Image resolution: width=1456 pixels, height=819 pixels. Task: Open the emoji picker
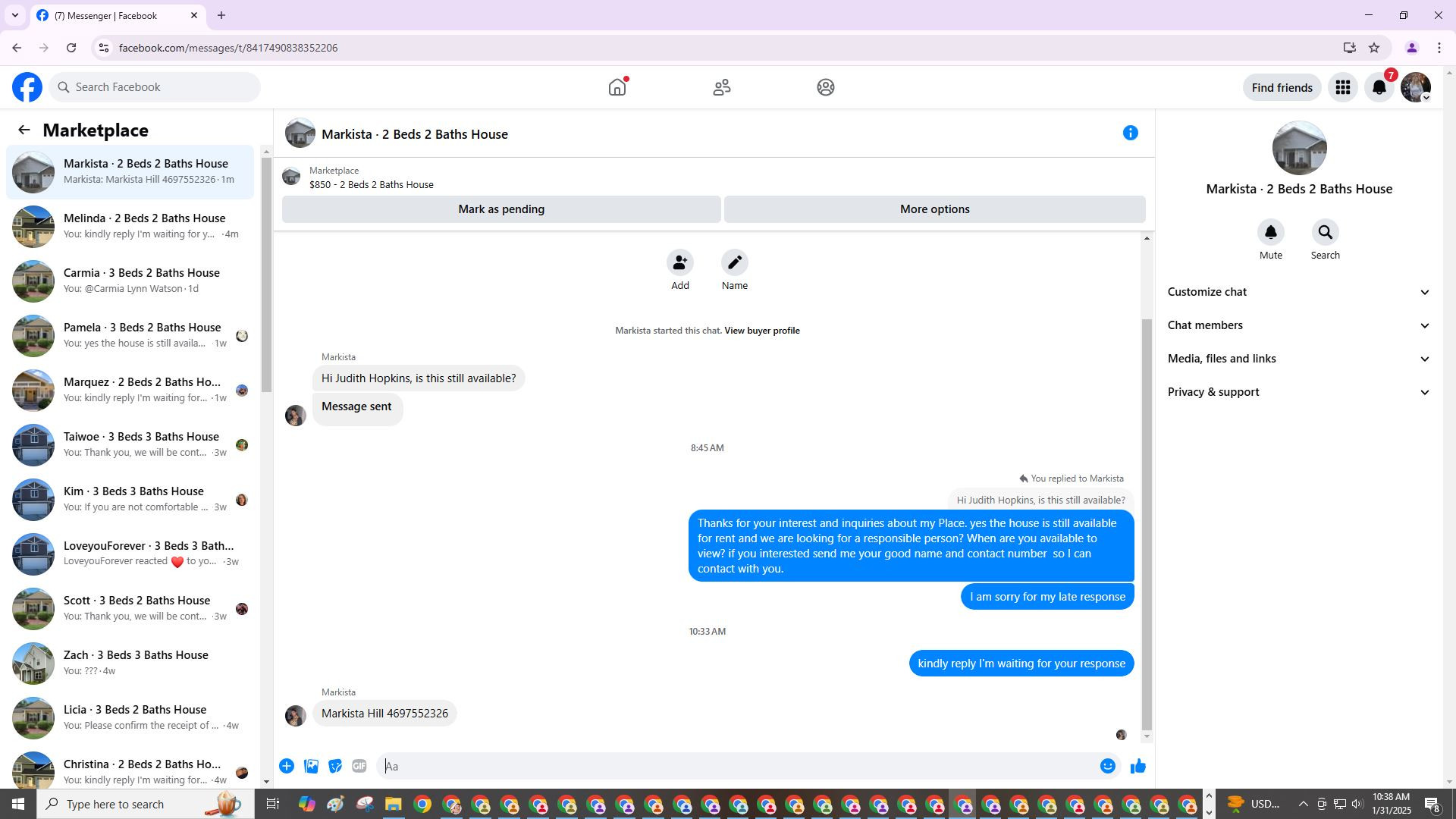click(1108, 766)
